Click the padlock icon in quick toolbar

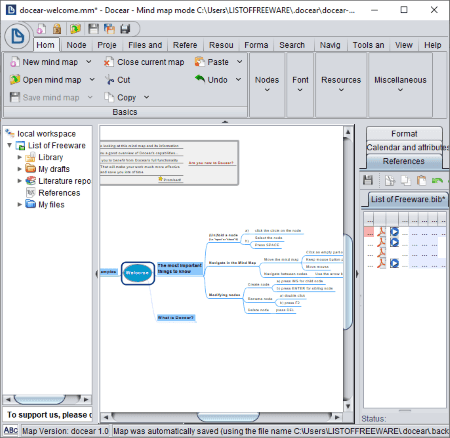pos(57,29)
